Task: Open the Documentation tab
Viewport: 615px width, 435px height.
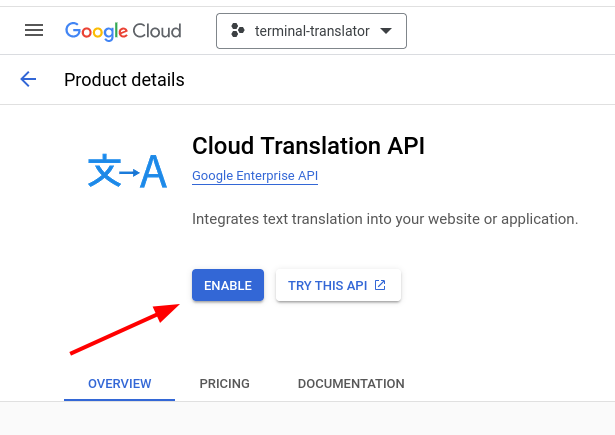Action: [351, 383]
